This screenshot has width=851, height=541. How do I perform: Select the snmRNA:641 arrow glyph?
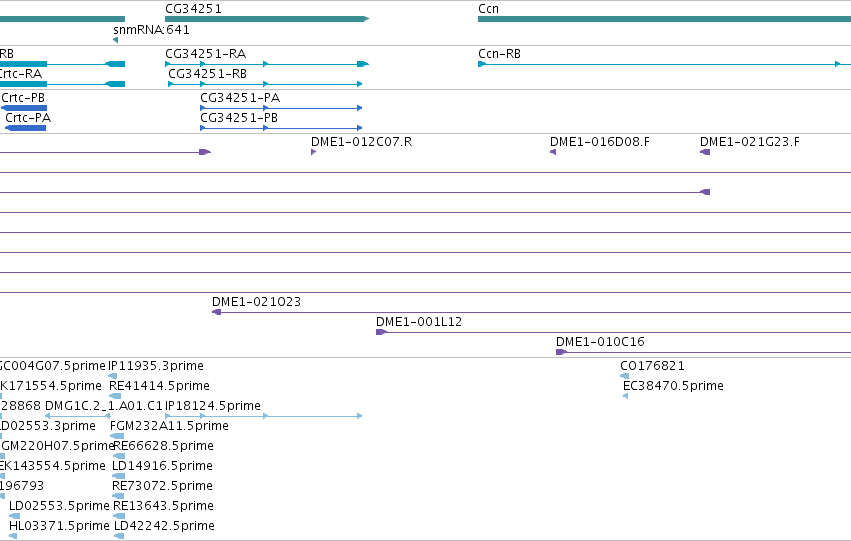(x=116, y=40)
